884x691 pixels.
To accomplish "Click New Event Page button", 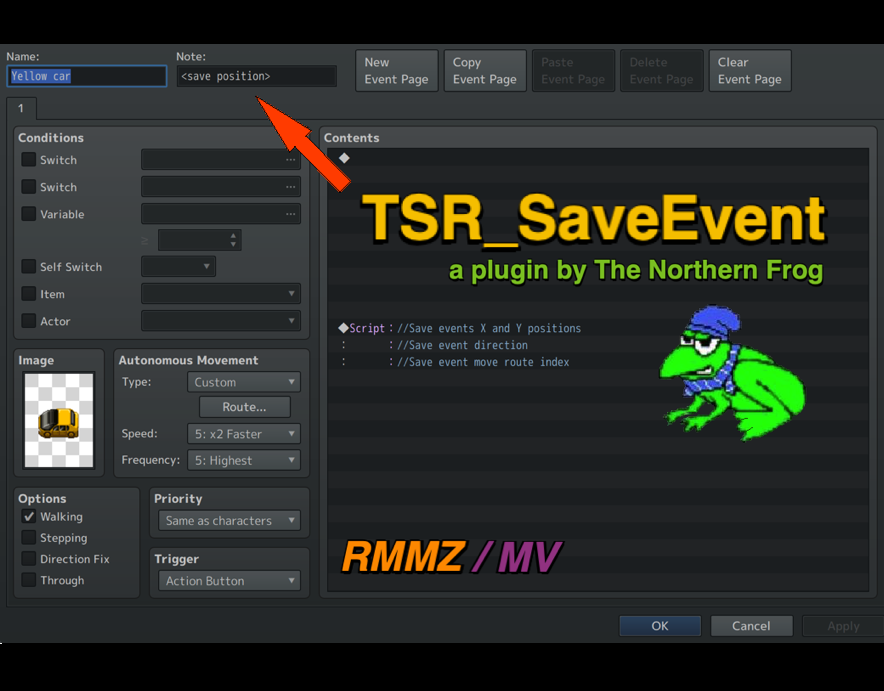I will point(397,70).
